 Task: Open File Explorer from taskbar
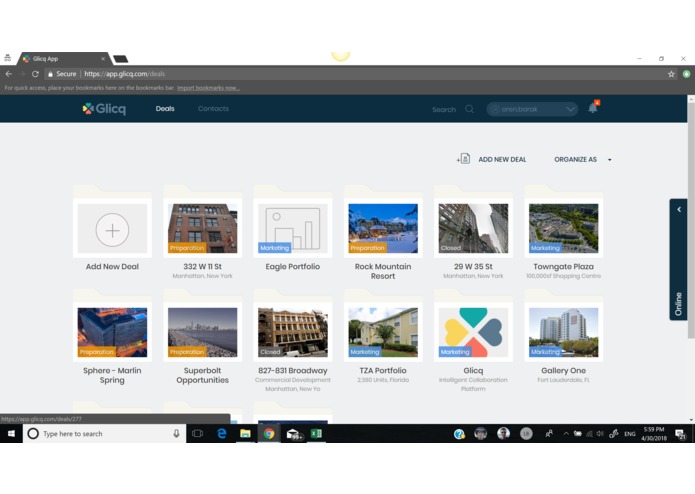coord(245,434)
